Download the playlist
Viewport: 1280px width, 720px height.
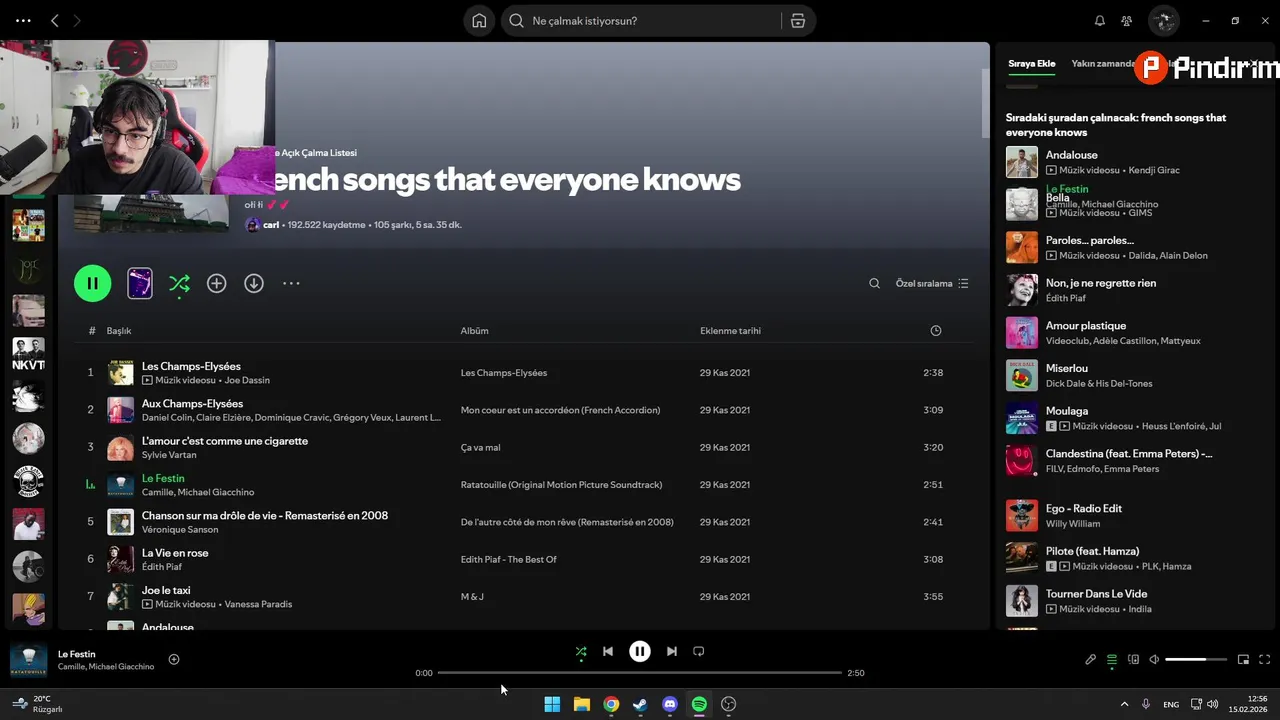(x=254, y=284)
